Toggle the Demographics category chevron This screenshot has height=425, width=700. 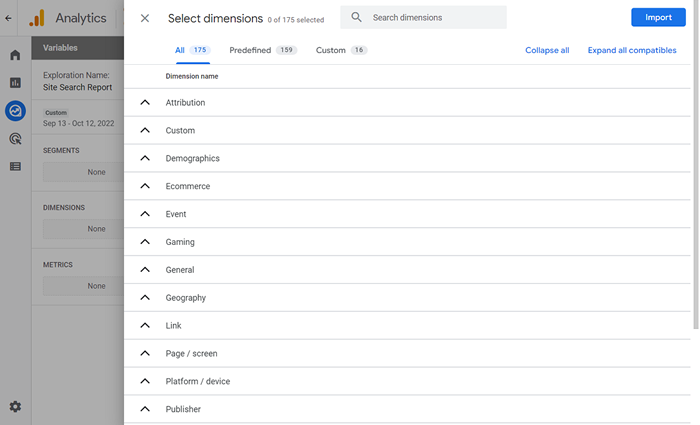pos(145,158)
